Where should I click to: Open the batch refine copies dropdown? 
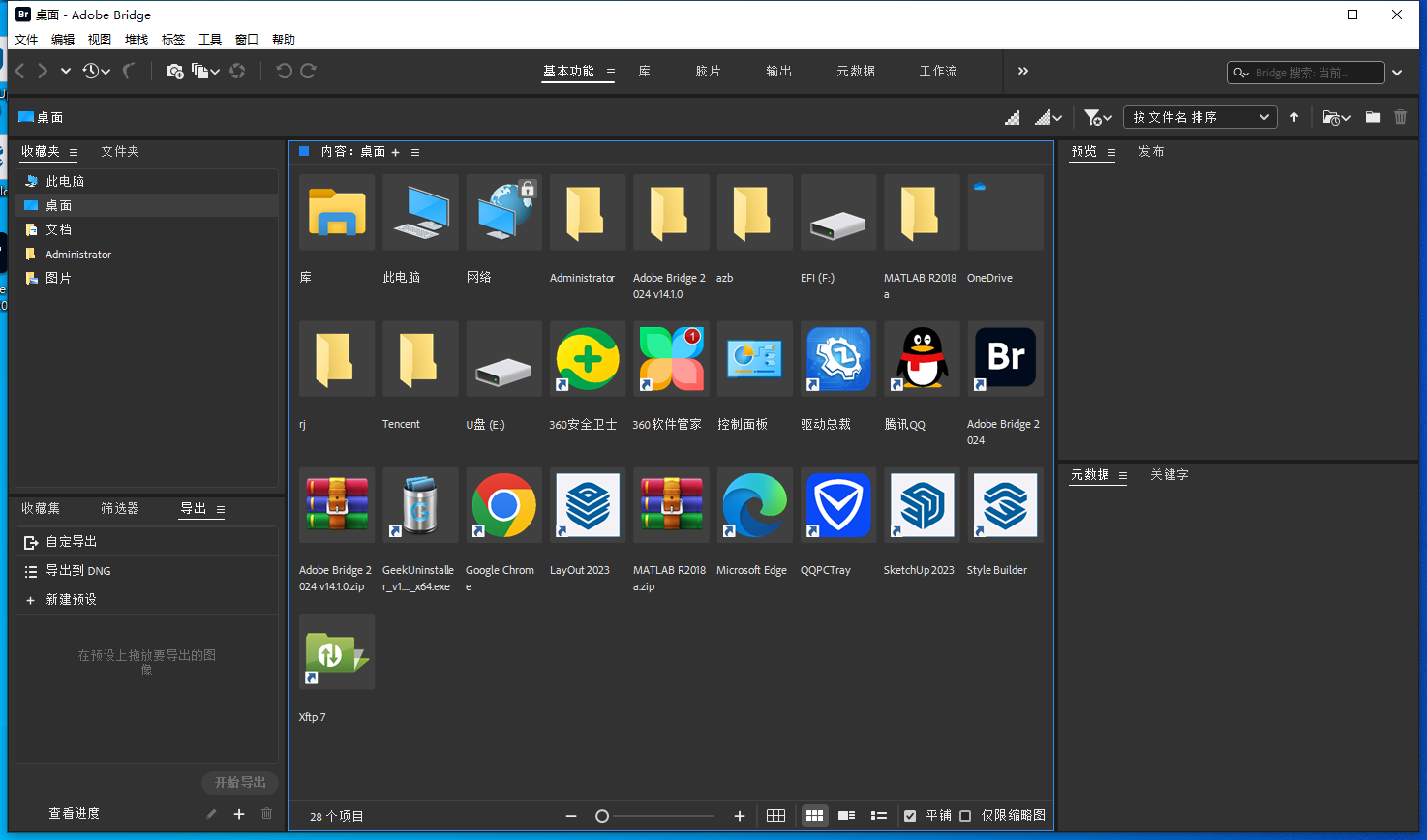point(205,71)
